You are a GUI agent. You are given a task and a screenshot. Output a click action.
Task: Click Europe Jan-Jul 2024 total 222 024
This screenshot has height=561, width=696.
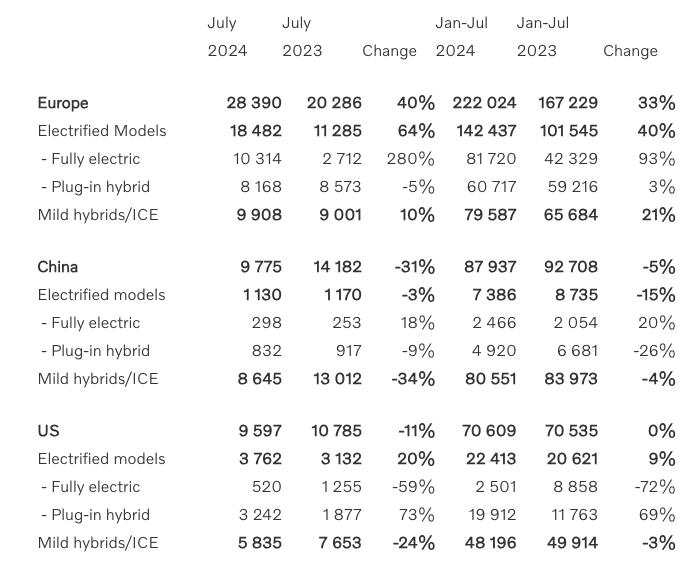coord(484,103)
